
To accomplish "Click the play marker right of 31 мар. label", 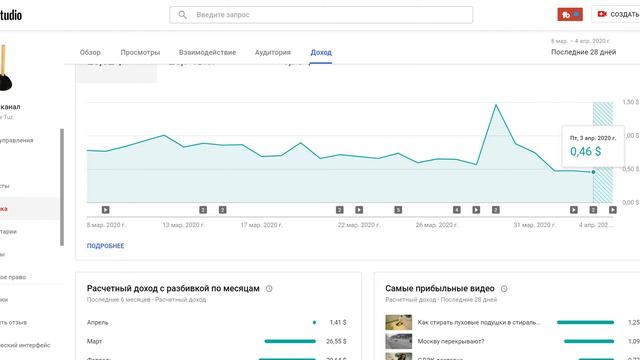I will coord(574,210).
